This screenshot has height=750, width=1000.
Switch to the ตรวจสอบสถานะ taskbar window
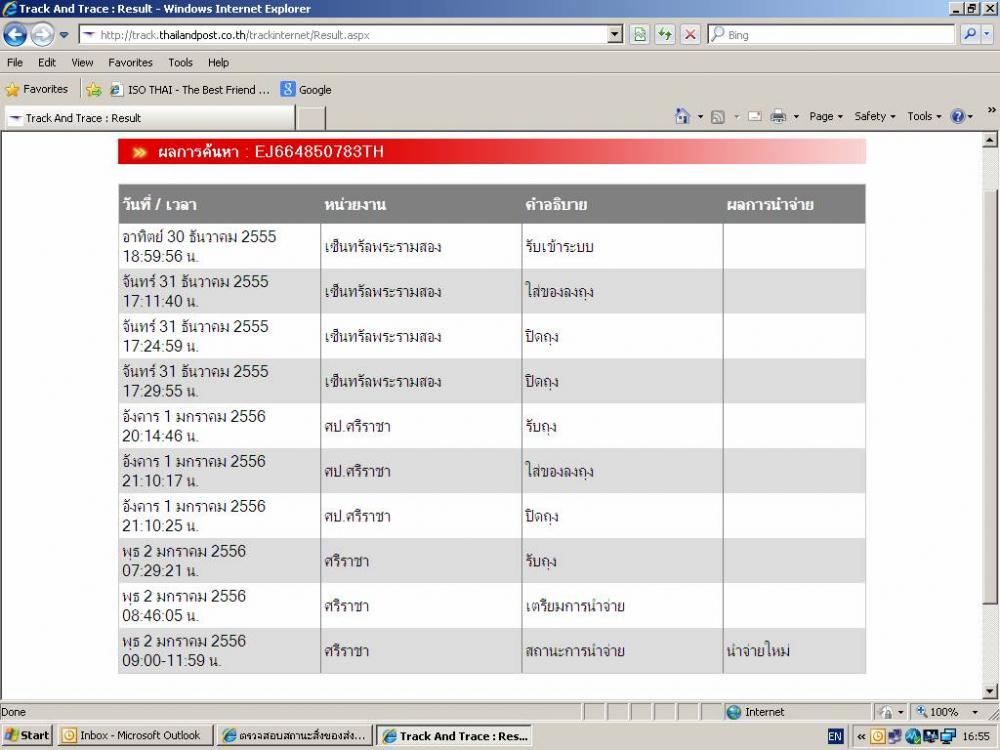click(x=294, y=735)
